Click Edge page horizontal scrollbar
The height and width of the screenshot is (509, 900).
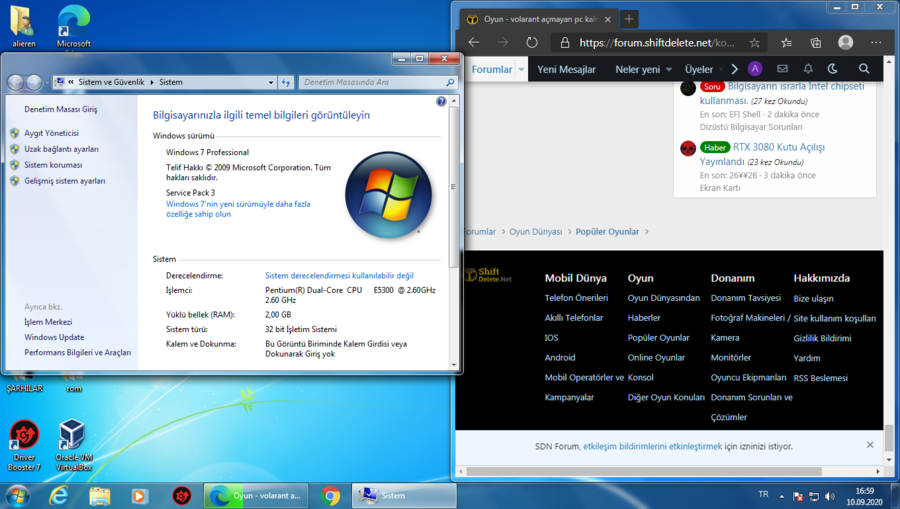click(644, 472)
